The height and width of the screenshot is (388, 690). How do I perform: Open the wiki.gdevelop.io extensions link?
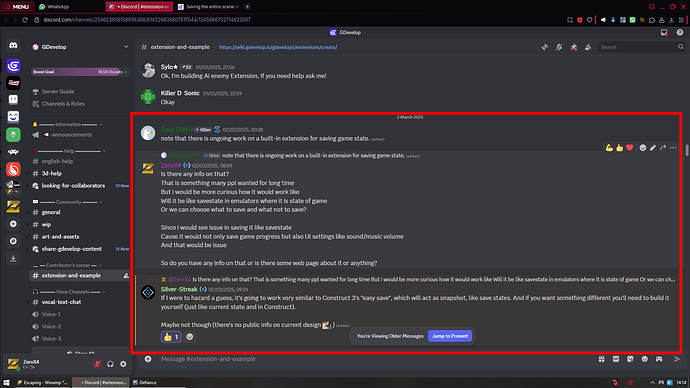click(278, 47)
